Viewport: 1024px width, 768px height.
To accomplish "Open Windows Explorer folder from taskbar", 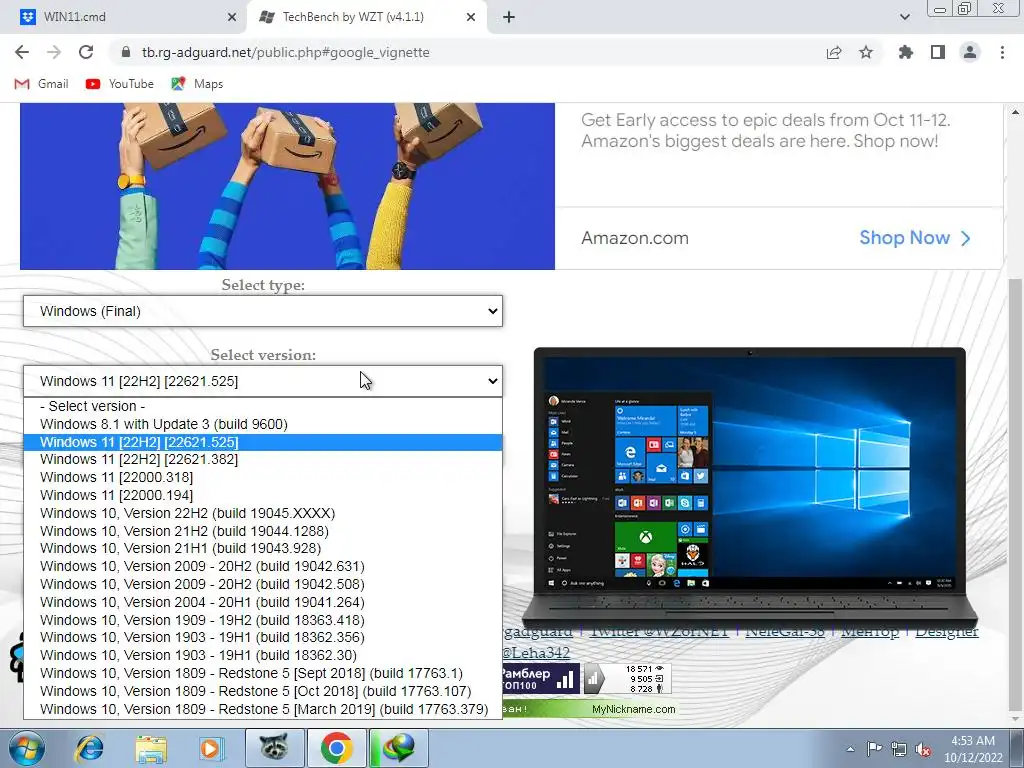I will point(151,748).
